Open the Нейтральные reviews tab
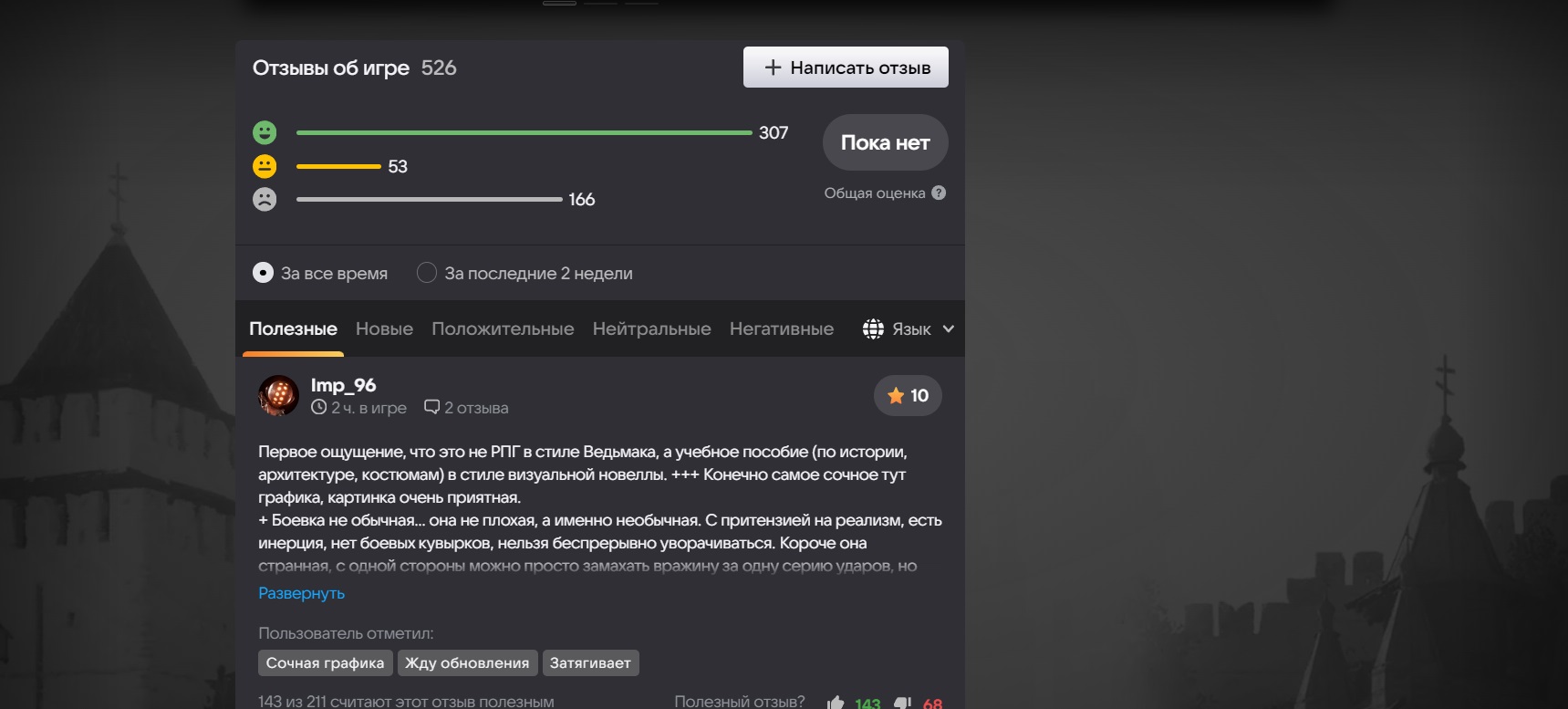Image resolution: width=1568 pixels, height=709 pixels. tap(651, 328)
